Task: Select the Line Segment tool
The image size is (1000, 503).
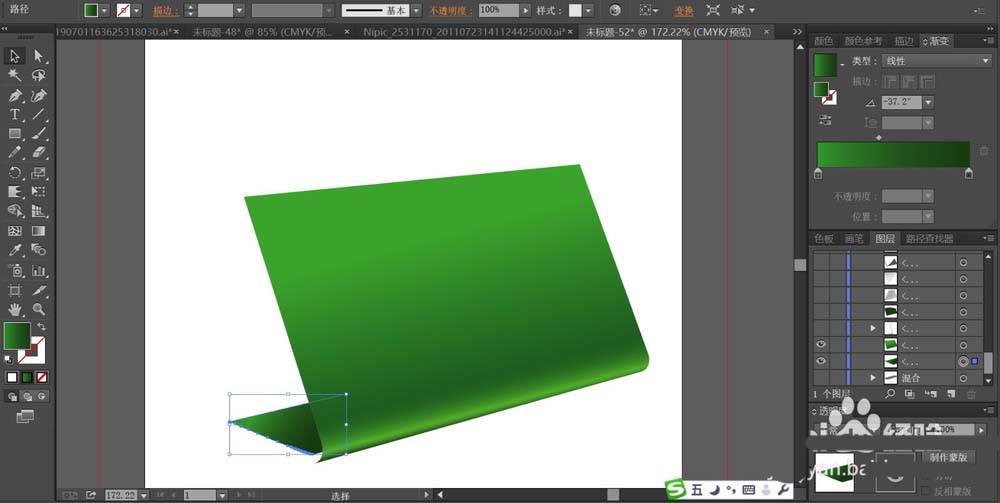Action: [x=39, y=115]
